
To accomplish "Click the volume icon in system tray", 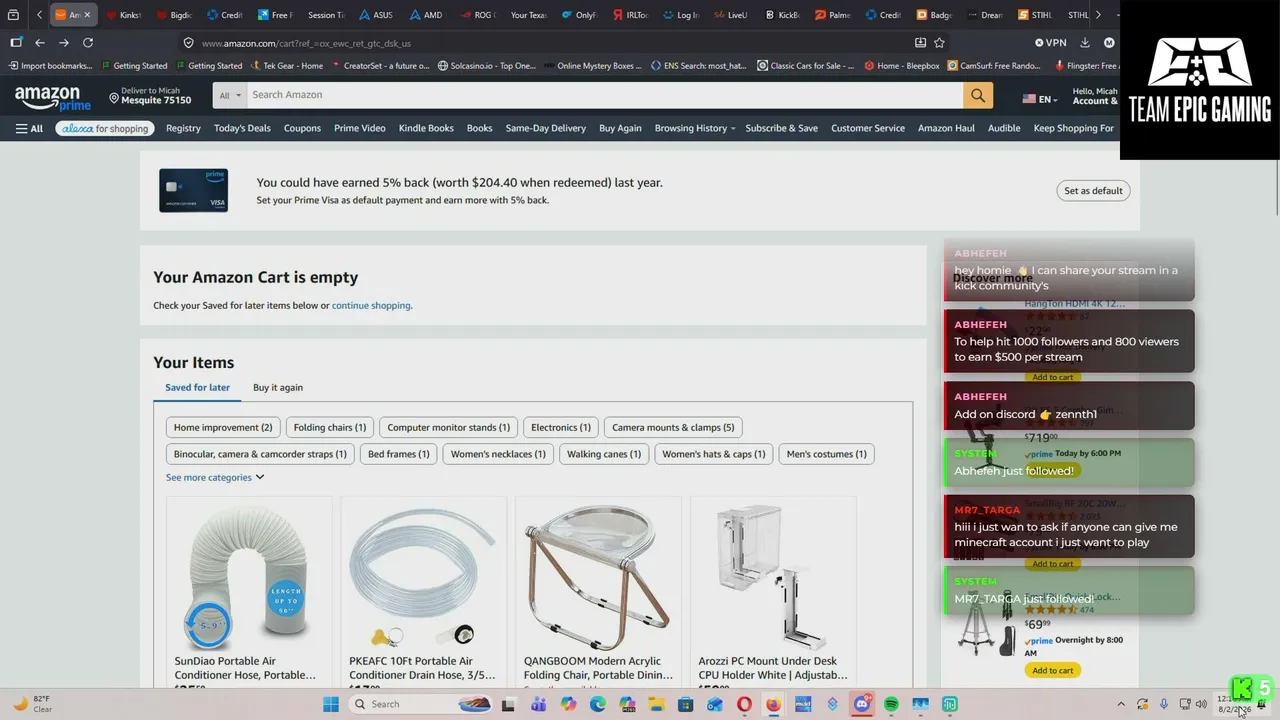I will pos(1201,704).
